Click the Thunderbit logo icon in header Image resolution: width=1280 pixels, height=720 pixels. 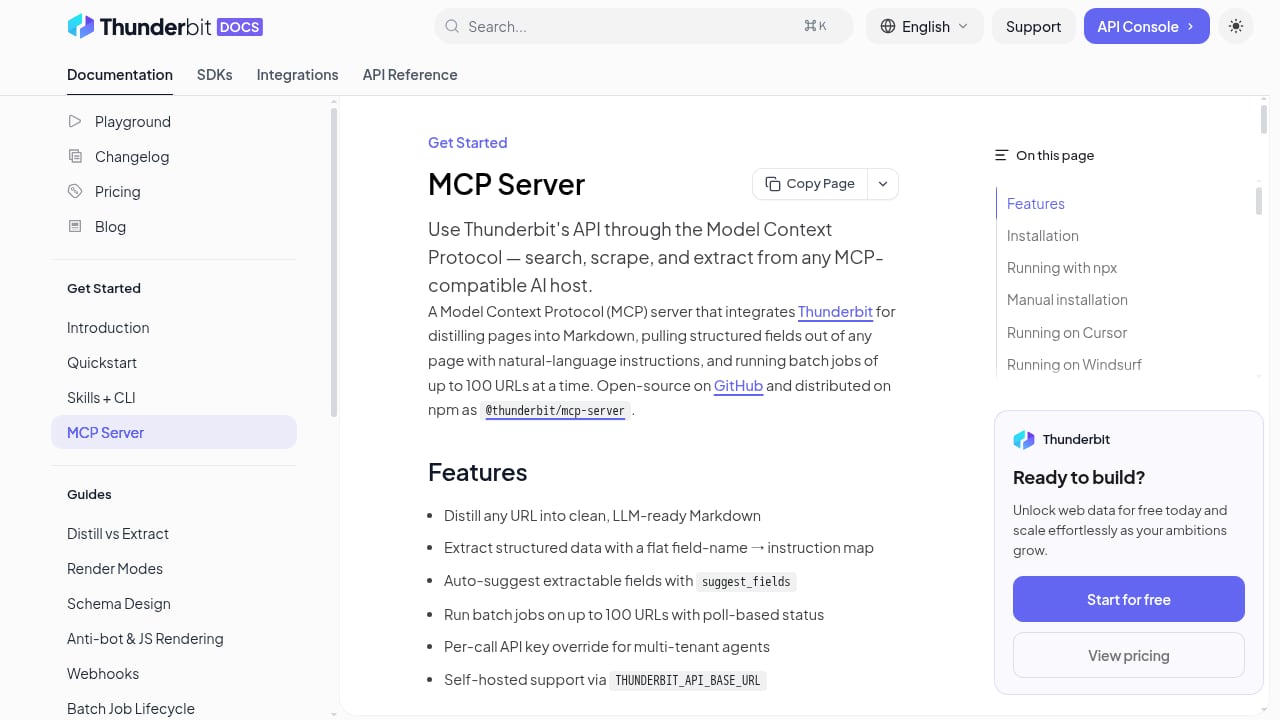(80, 26)
